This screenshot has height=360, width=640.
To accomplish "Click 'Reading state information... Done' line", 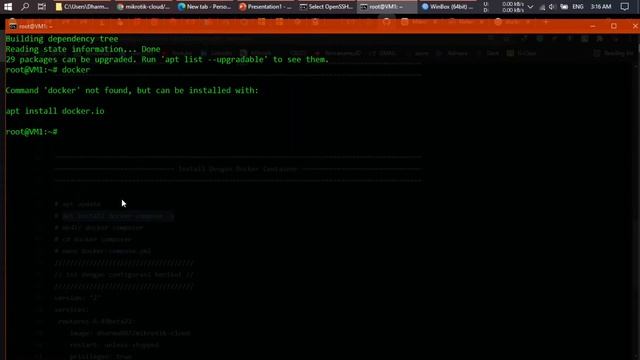I will click(x=83, y=49).
